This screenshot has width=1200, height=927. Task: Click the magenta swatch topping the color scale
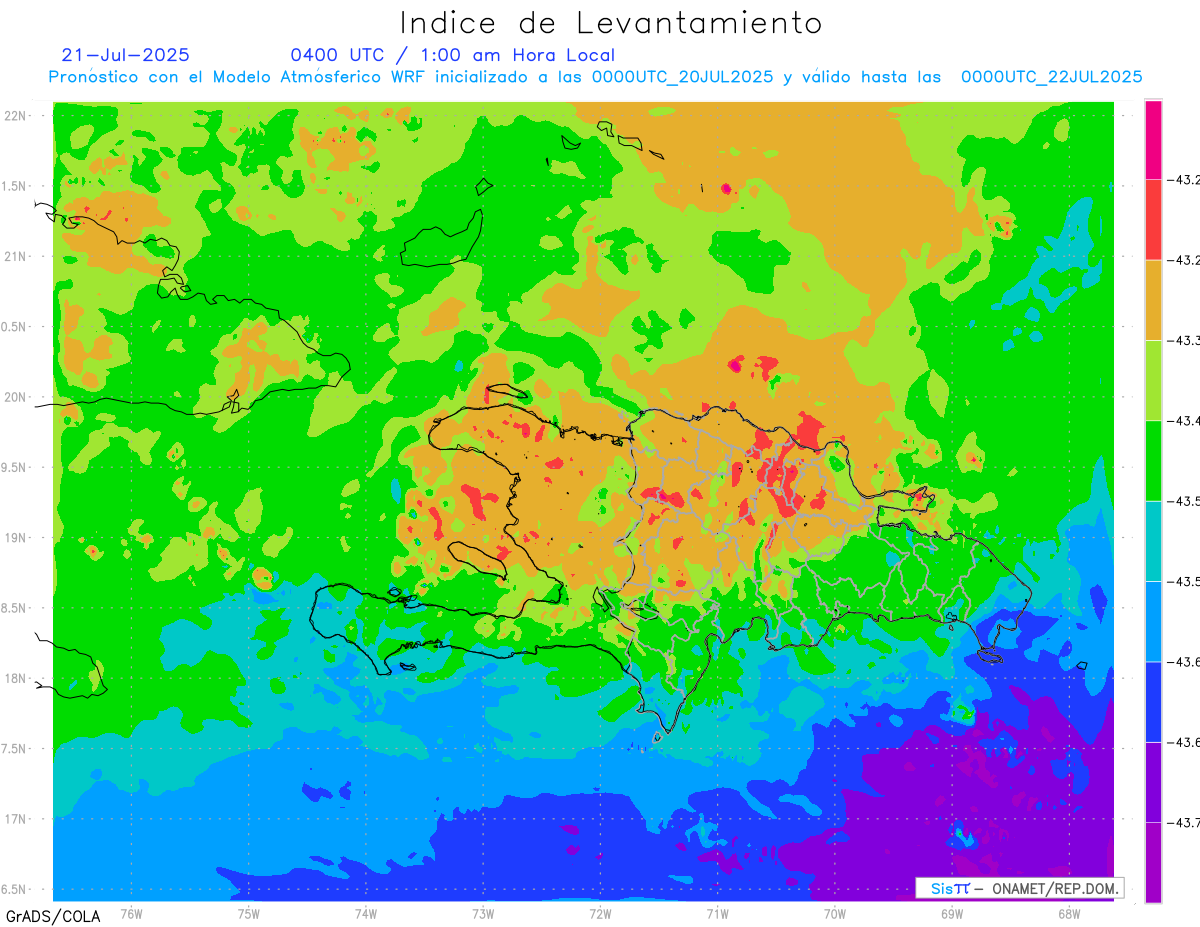(1153, 140)
